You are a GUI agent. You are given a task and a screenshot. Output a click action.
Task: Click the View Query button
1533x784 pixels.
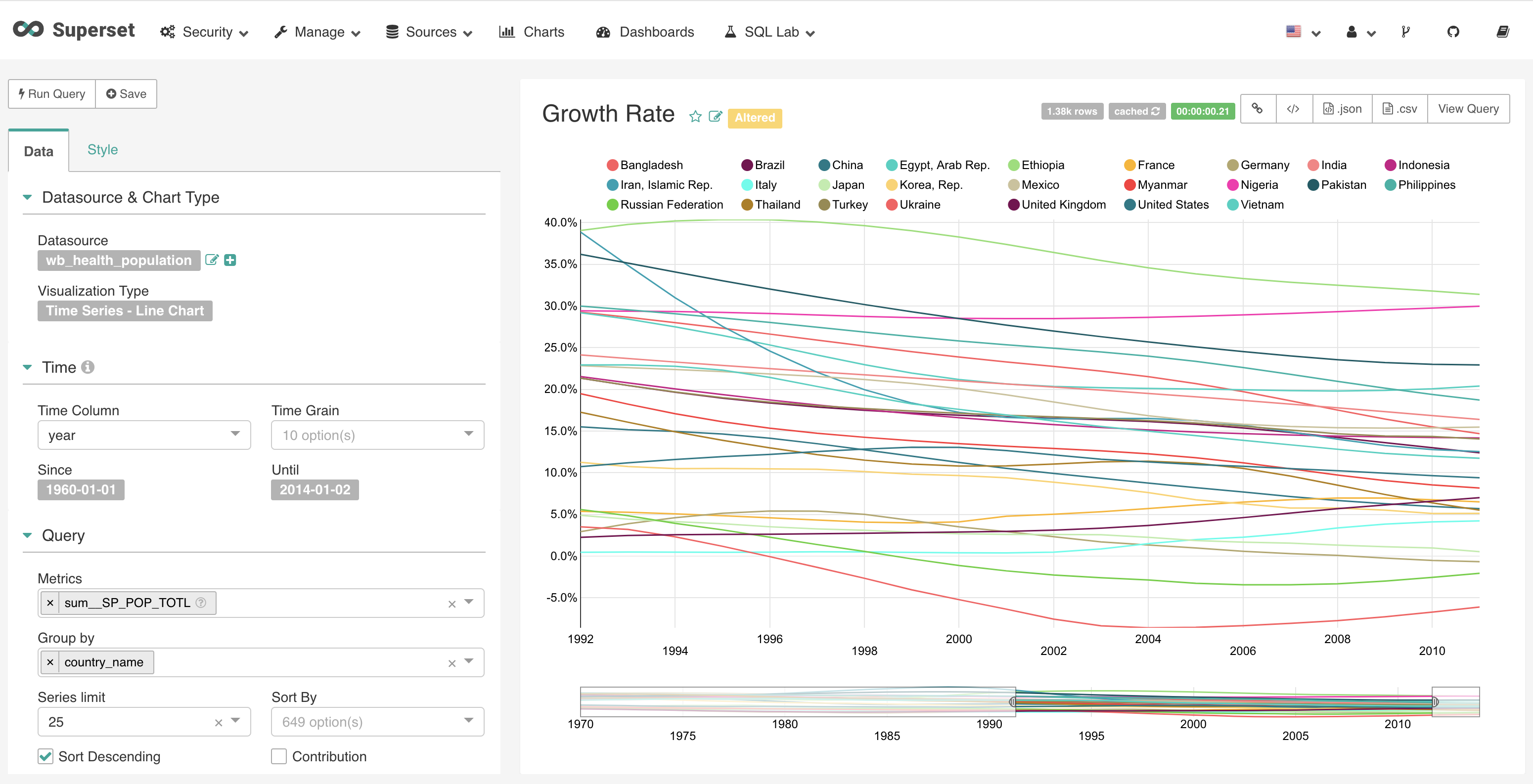click(1468, 109)
